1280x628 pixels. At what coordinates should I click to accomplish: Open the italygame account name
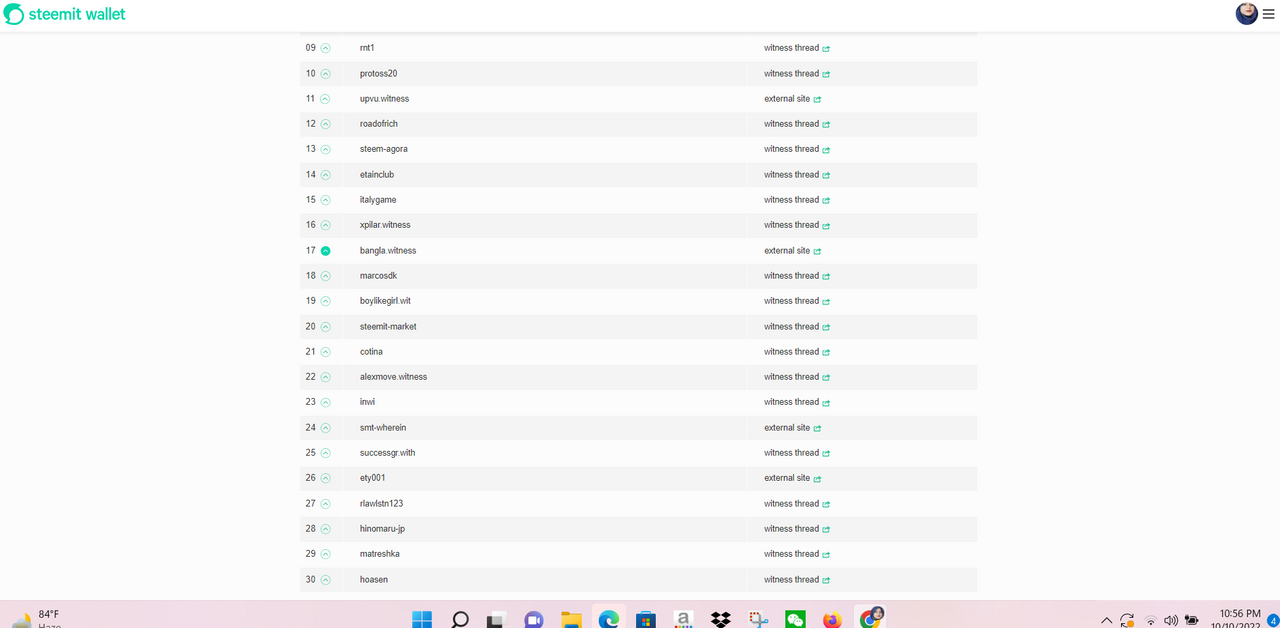[378, 200]
